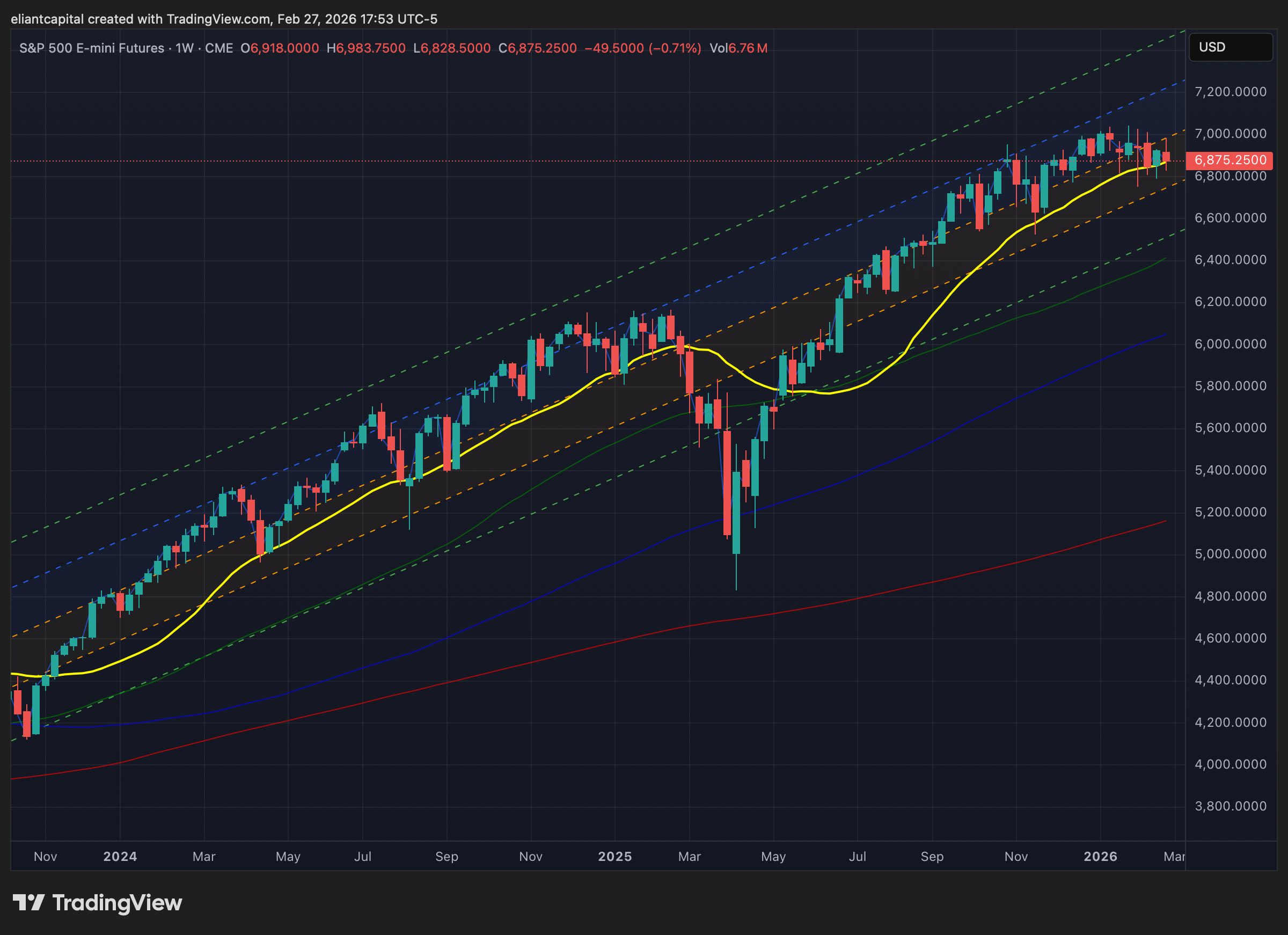Click the 2026 label on time axis
This screenshot has height=935, width=1288.
1100,856
